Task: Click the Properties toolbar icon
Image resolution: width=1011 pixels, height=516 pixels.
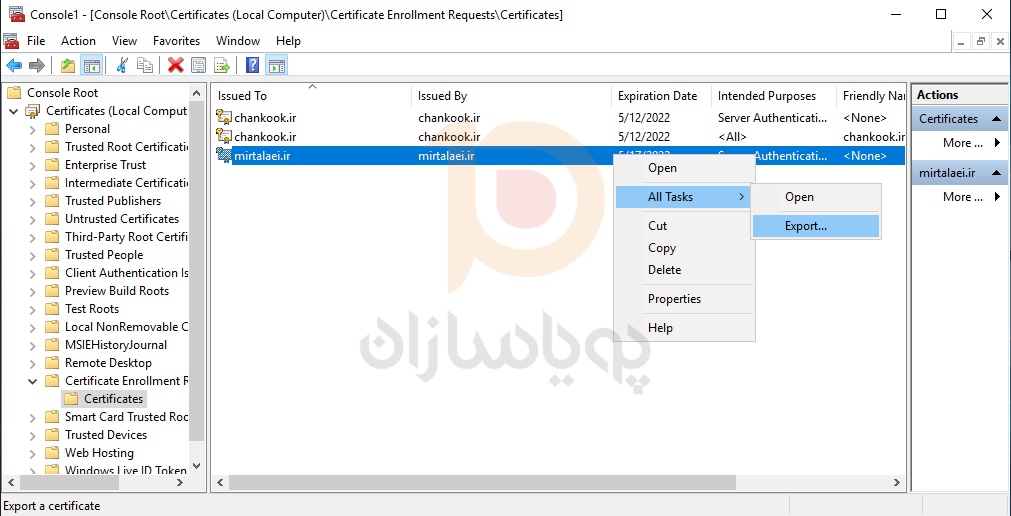Action: 198,66
